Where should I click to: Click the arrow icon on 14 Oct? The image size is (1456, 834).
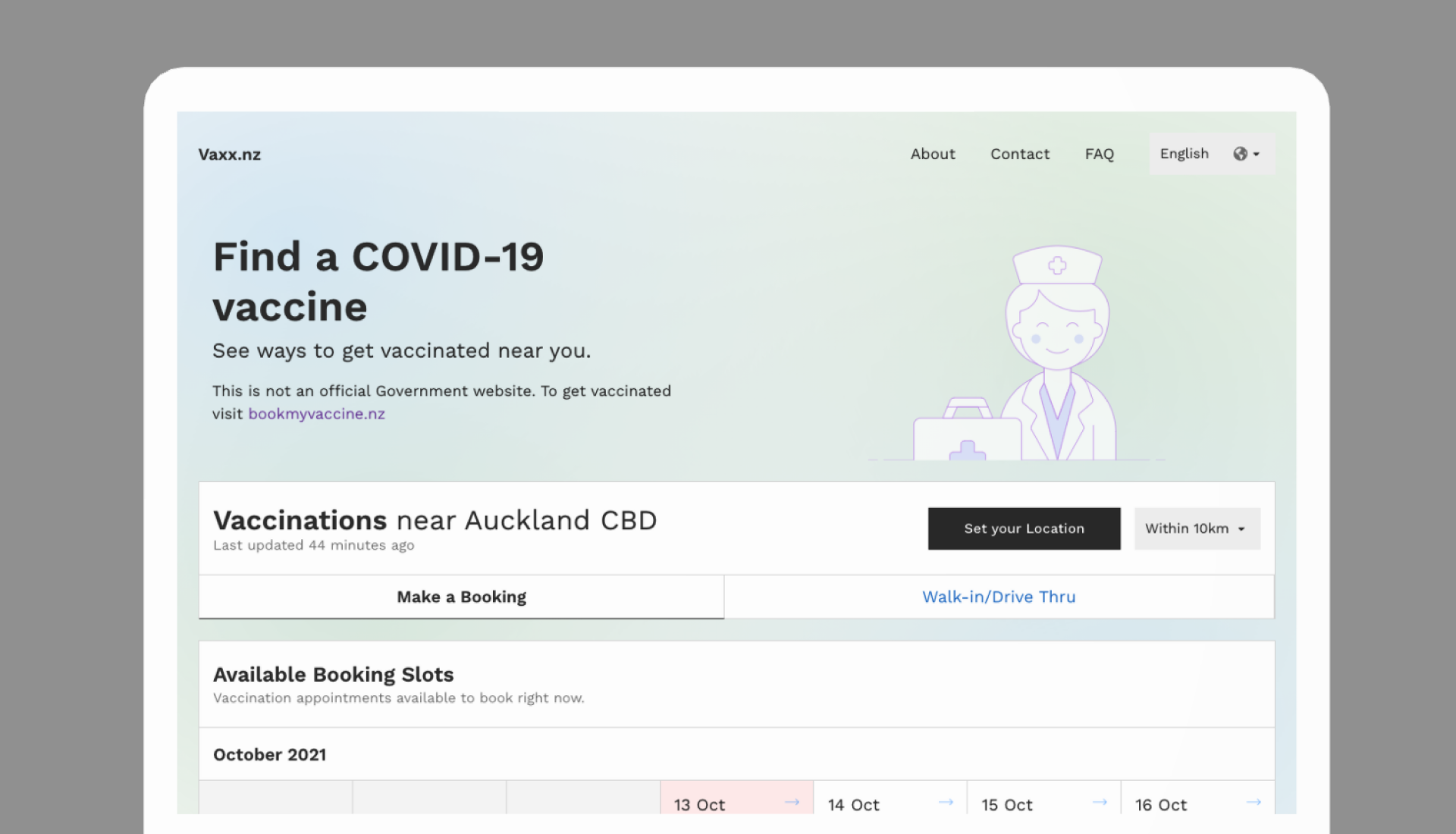tap(946, 802)
